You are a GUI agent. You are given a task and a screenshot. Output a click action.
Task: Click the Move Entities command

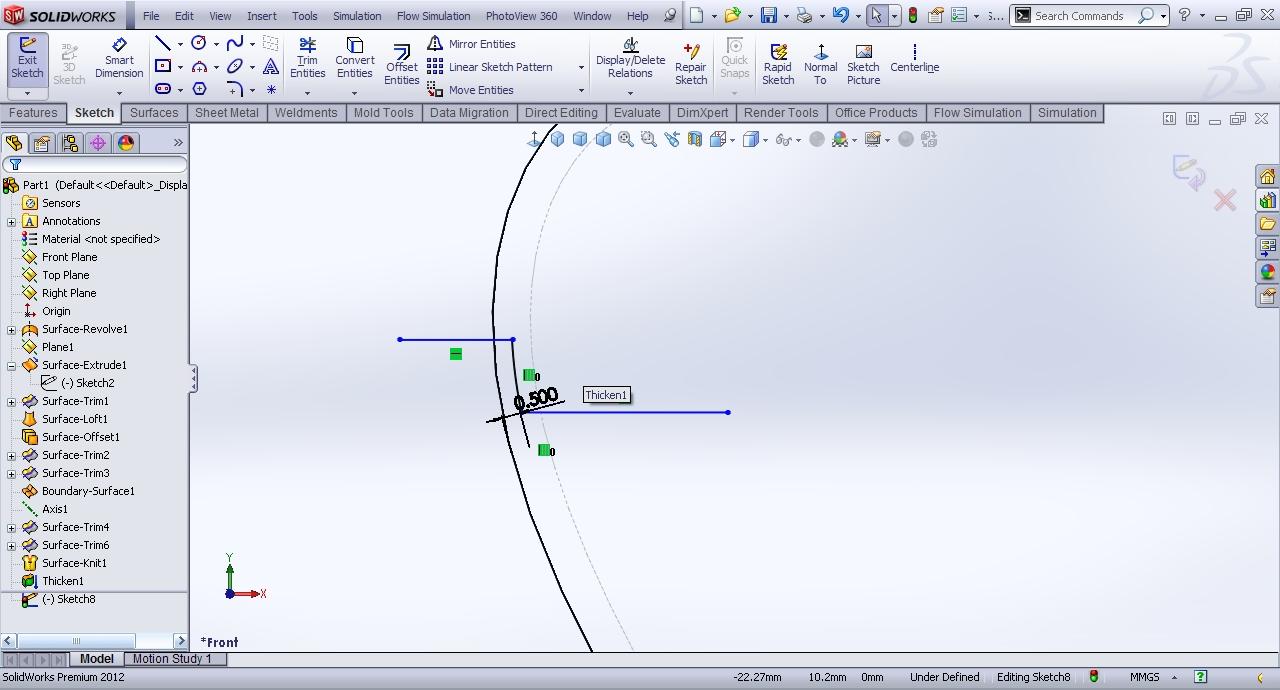[470, 90]
